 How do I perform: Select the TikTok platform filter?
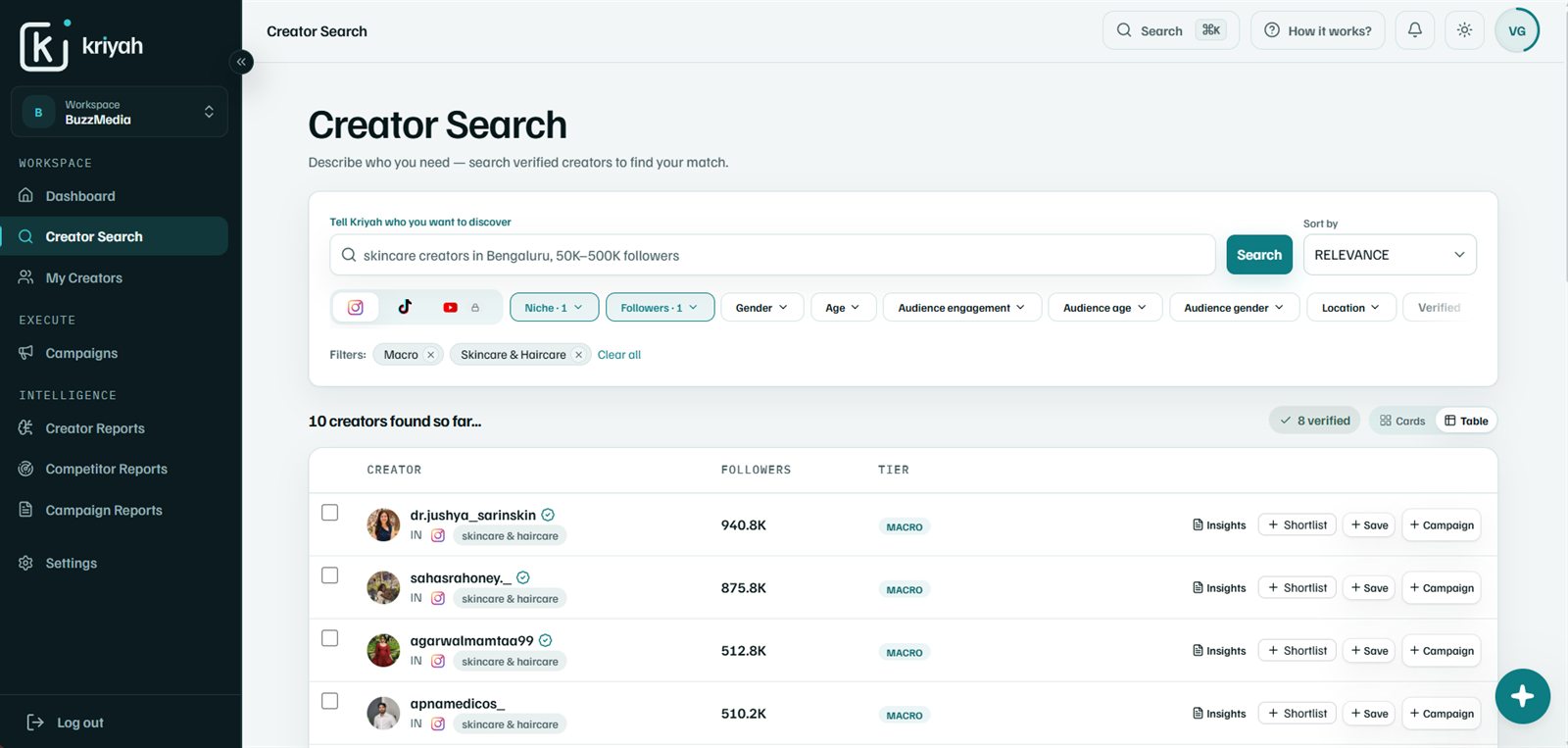pos(405,307)
